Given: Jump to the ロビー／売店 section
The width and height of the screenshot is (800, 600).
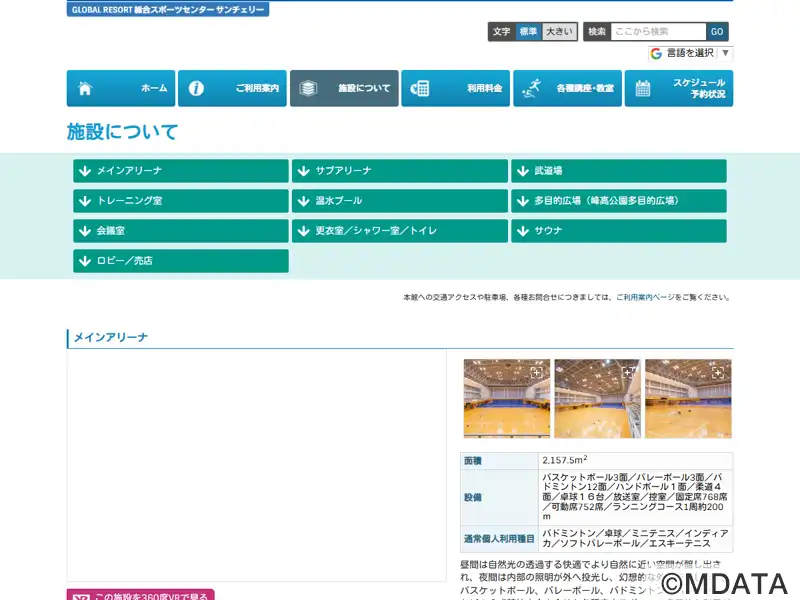Looking at the screenshot, I should pos(181,261).
